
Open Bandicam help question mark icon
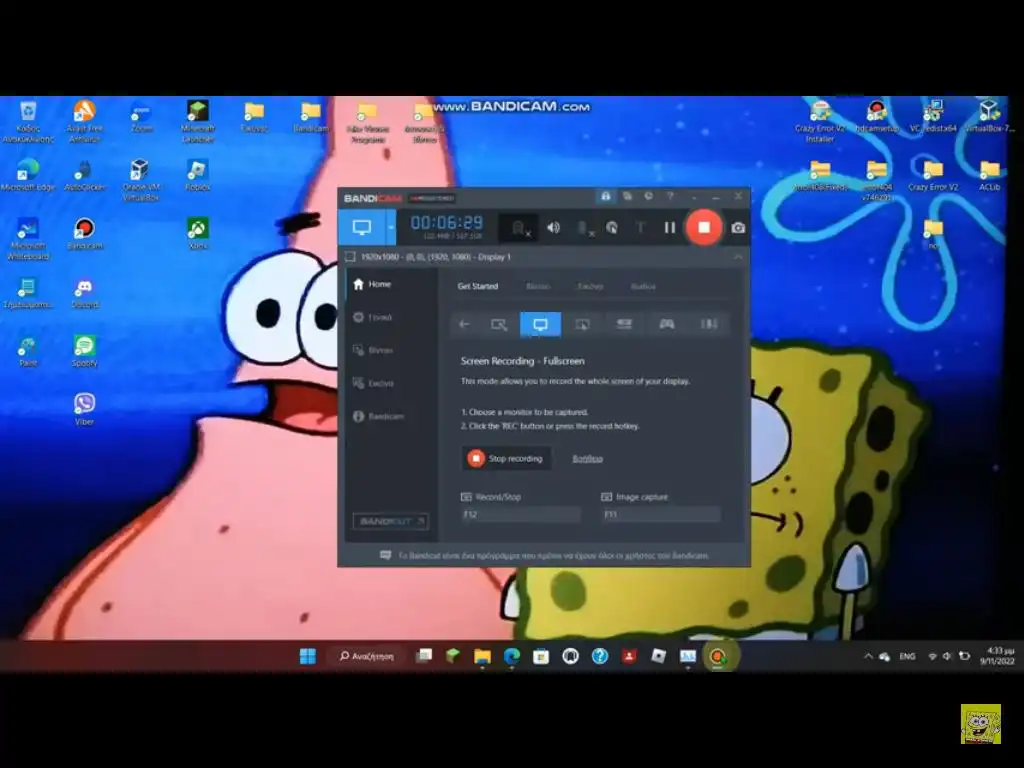pyautogui.click(x=670, y=196)
